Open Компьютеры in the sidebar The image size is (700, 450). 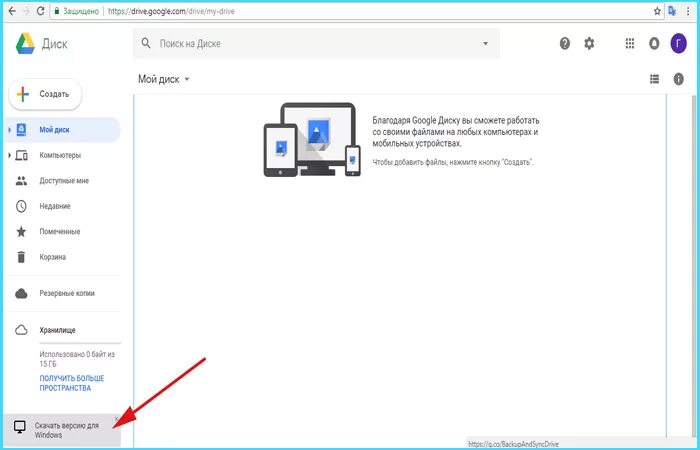pyautogui.click(x=62, y=155)
